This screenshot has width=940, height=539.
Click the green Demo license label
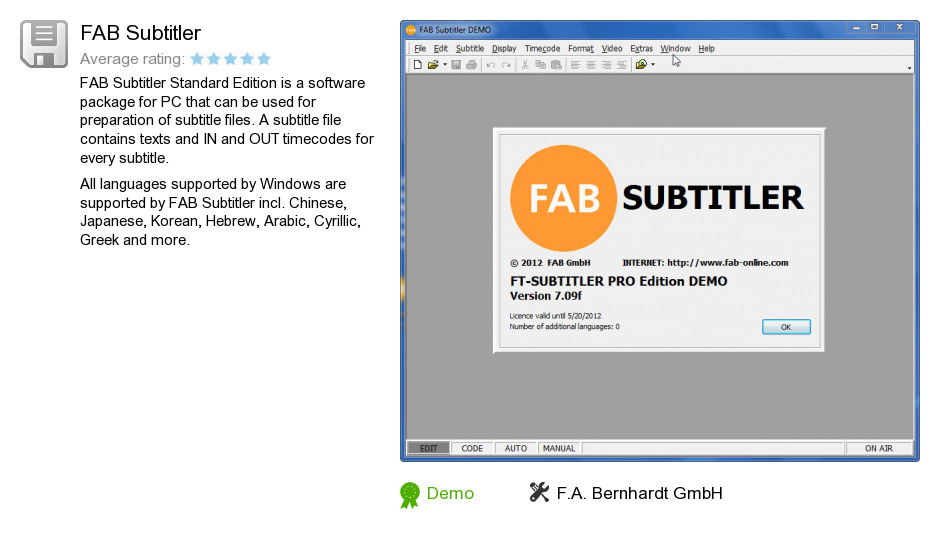pos(450,493)
